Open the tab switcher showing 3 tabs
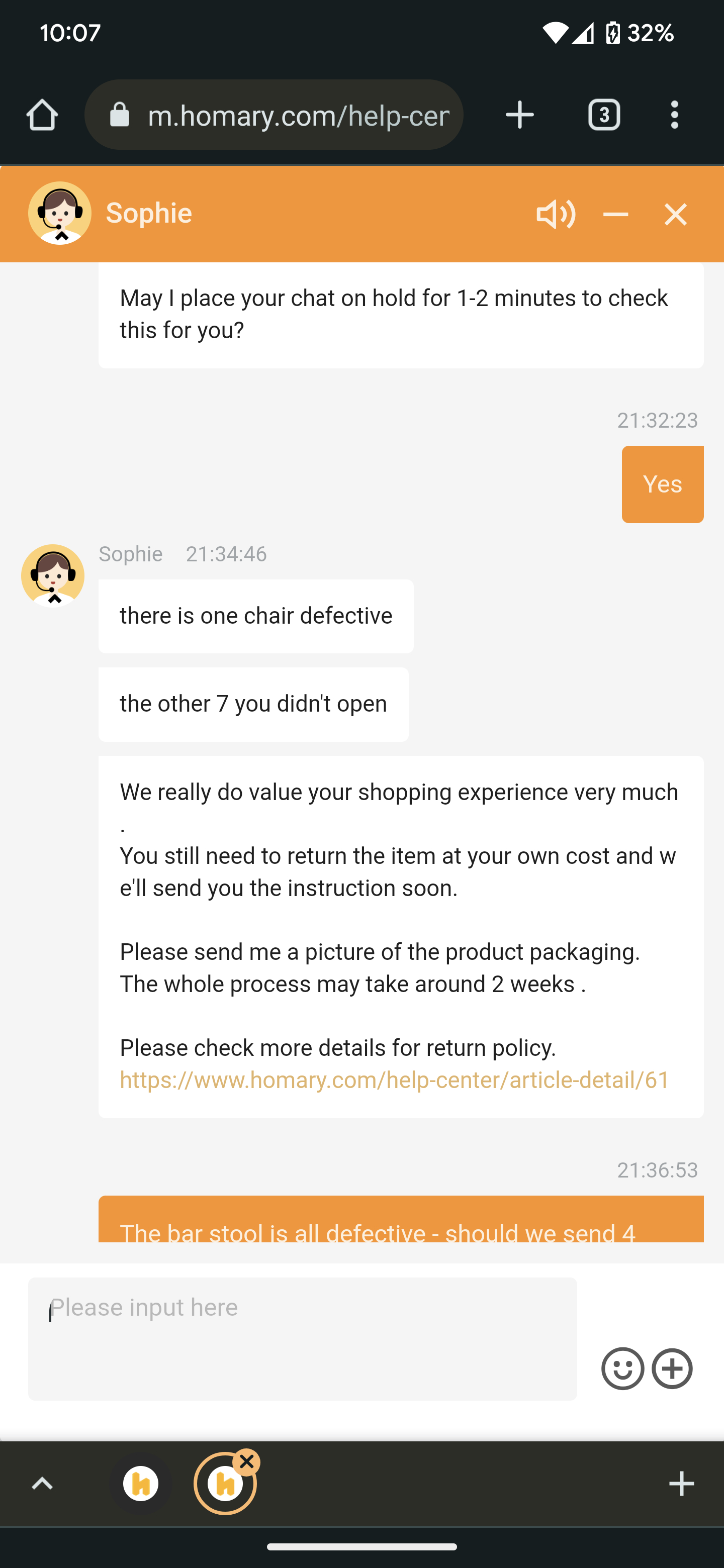This screenshot has width=724, height=1568. [605, 115]
